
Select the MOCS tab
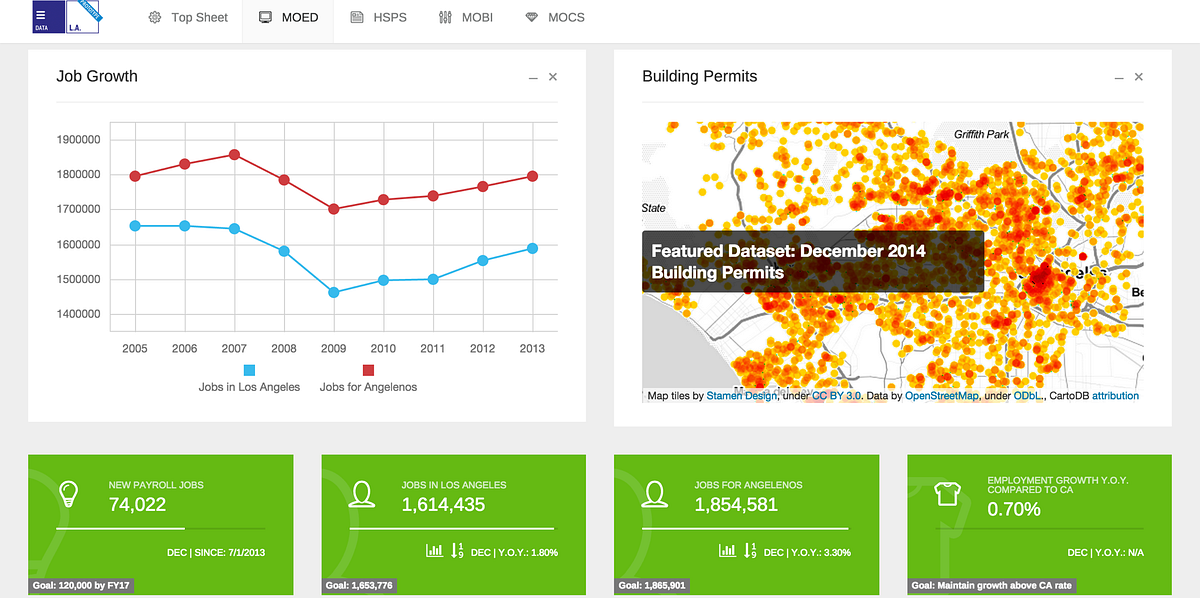555,17
